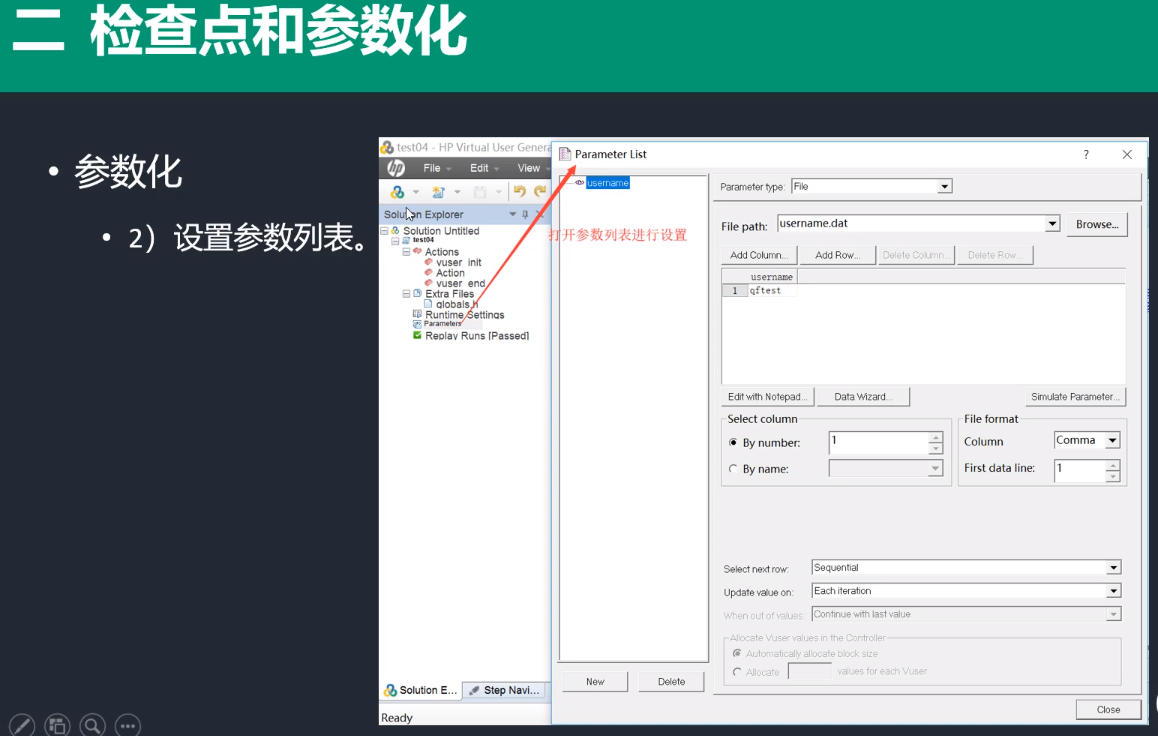The height and width of the screenshot is (736, 1158).
Task: Click the Delete parameter button
Action: pyautogui.click(x=671, y=681)
